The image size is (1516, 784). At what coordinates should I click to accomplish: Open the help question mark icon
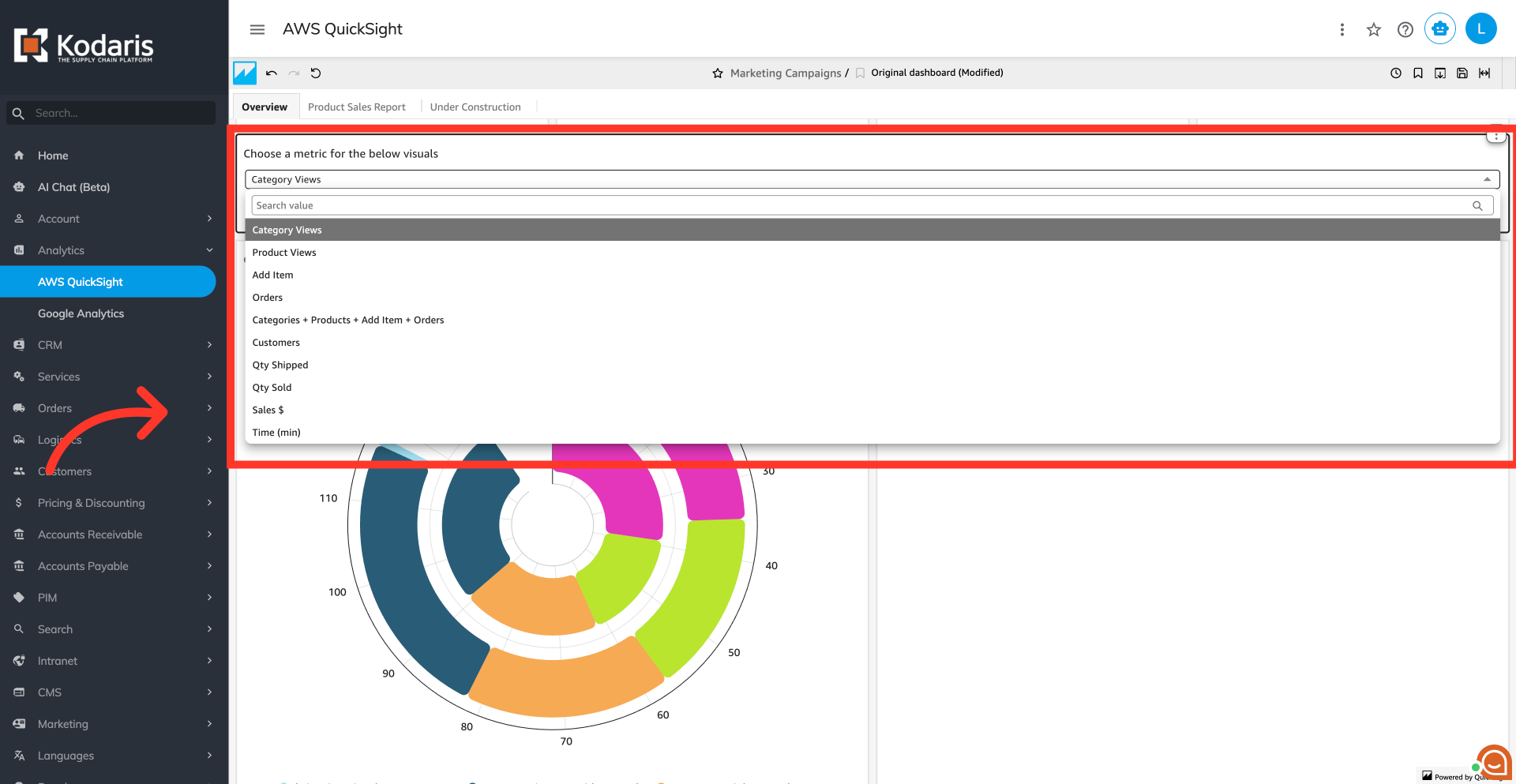(1405, 29)
